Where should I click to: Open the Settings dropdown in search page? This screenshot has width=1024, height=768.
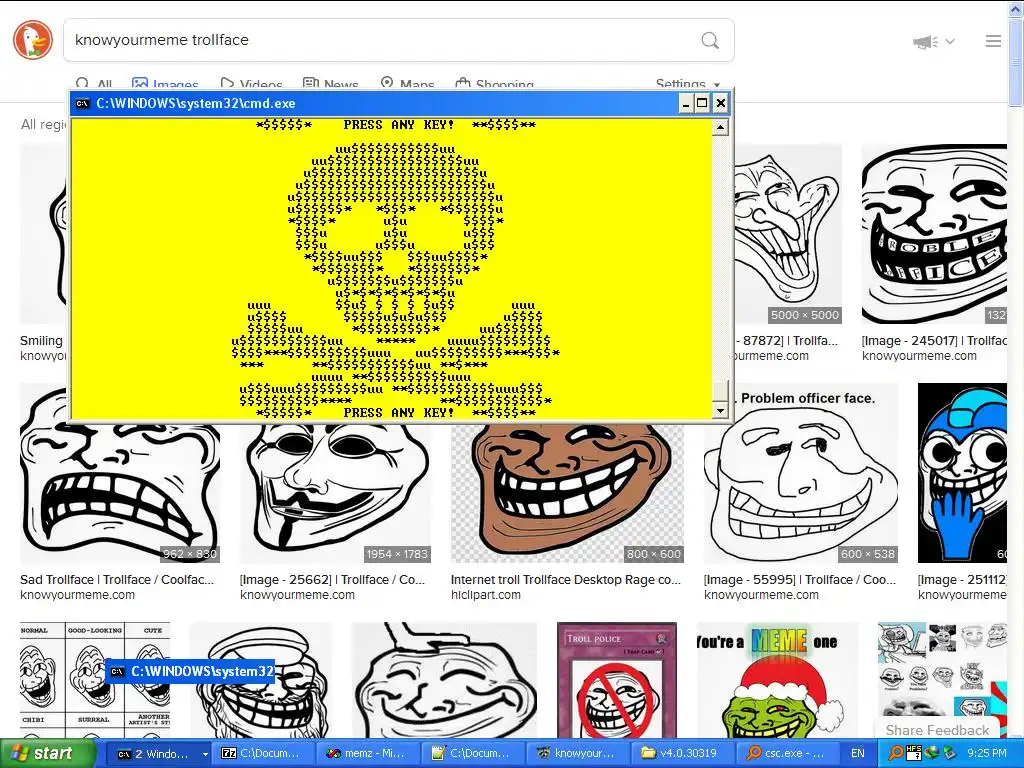[x=688, y=84]
